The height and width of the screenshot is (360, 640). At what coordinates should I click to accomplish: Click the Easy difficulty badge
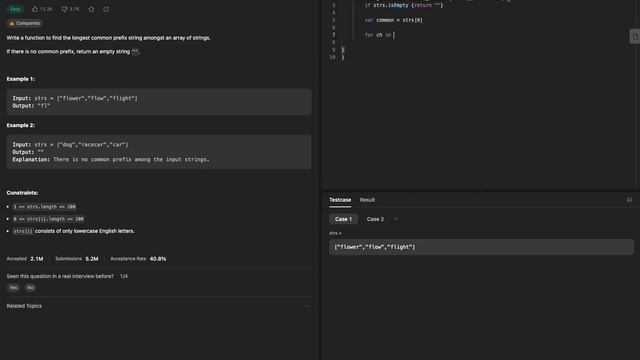[x=16, y=9]
